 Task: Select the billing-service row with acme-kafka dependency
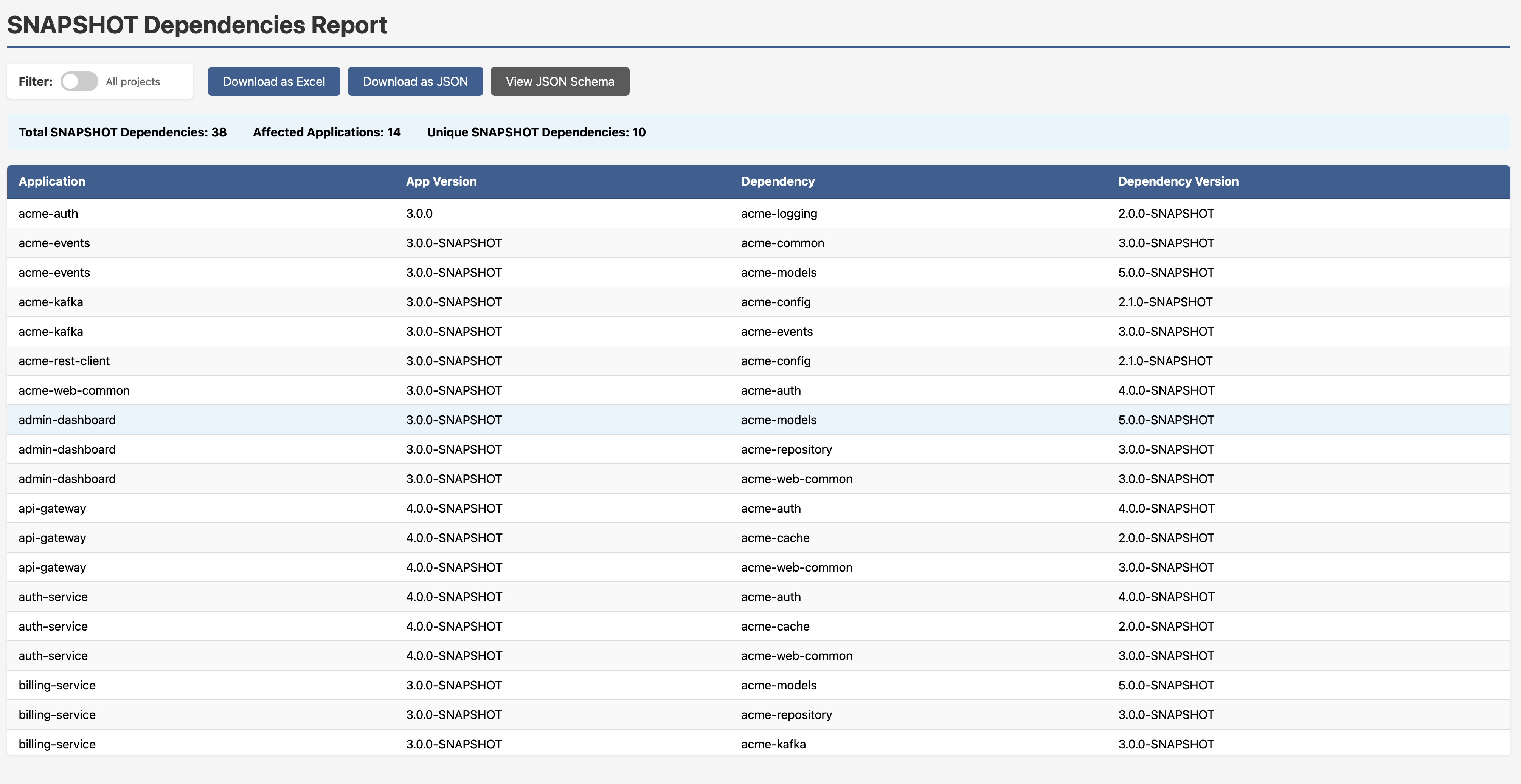[x=413, y=744]
